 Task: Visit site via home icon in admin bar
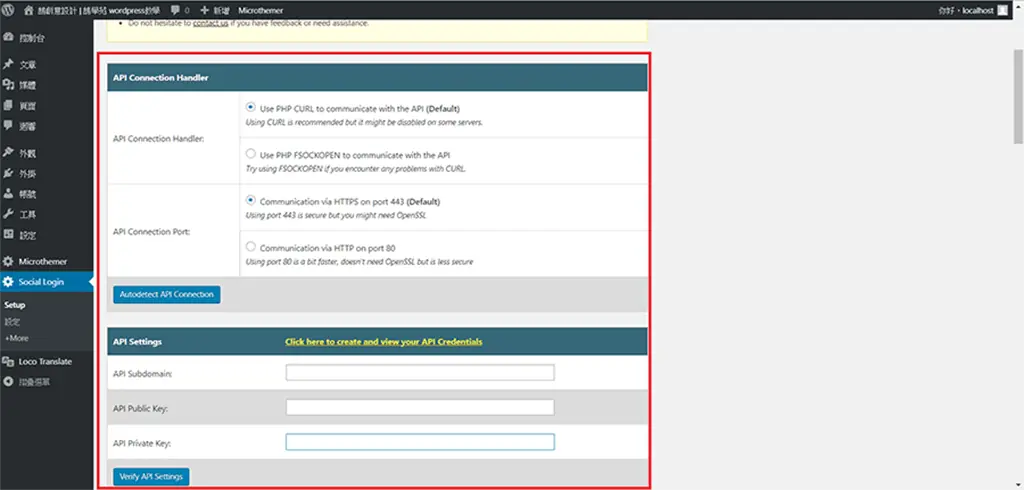click(28, 10)
